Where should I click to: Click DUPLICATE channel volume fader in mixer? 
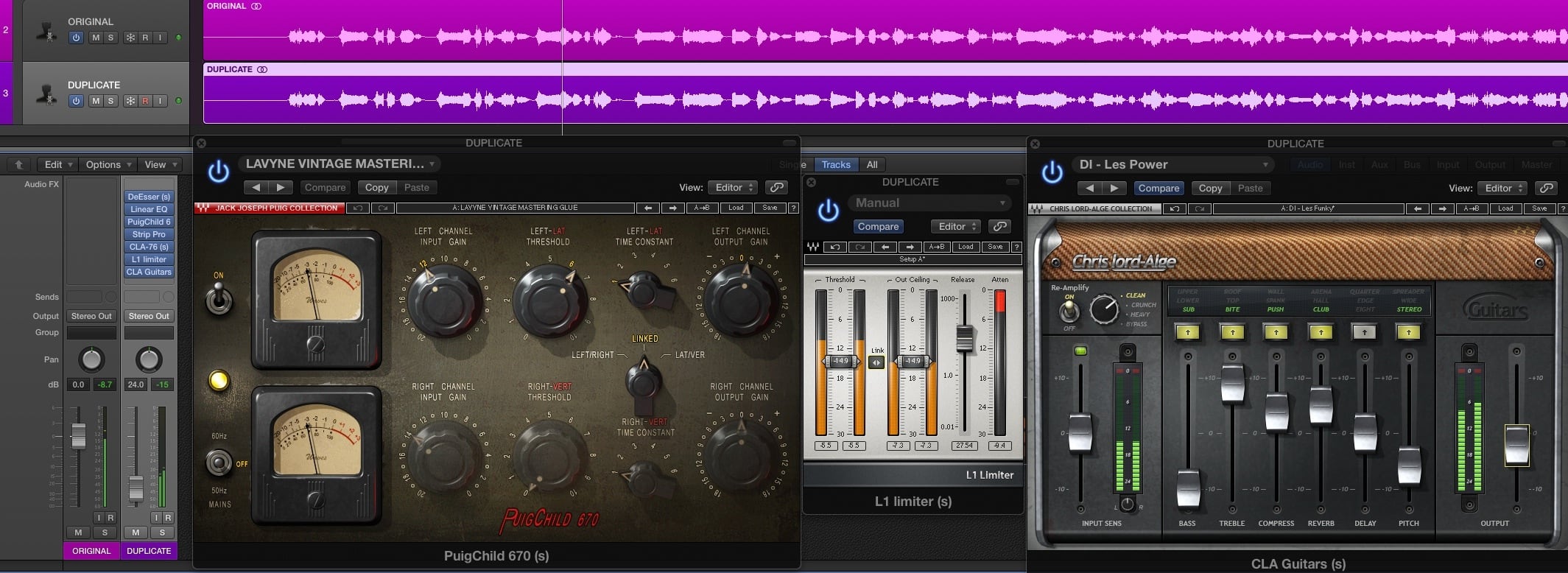[136, 490]
